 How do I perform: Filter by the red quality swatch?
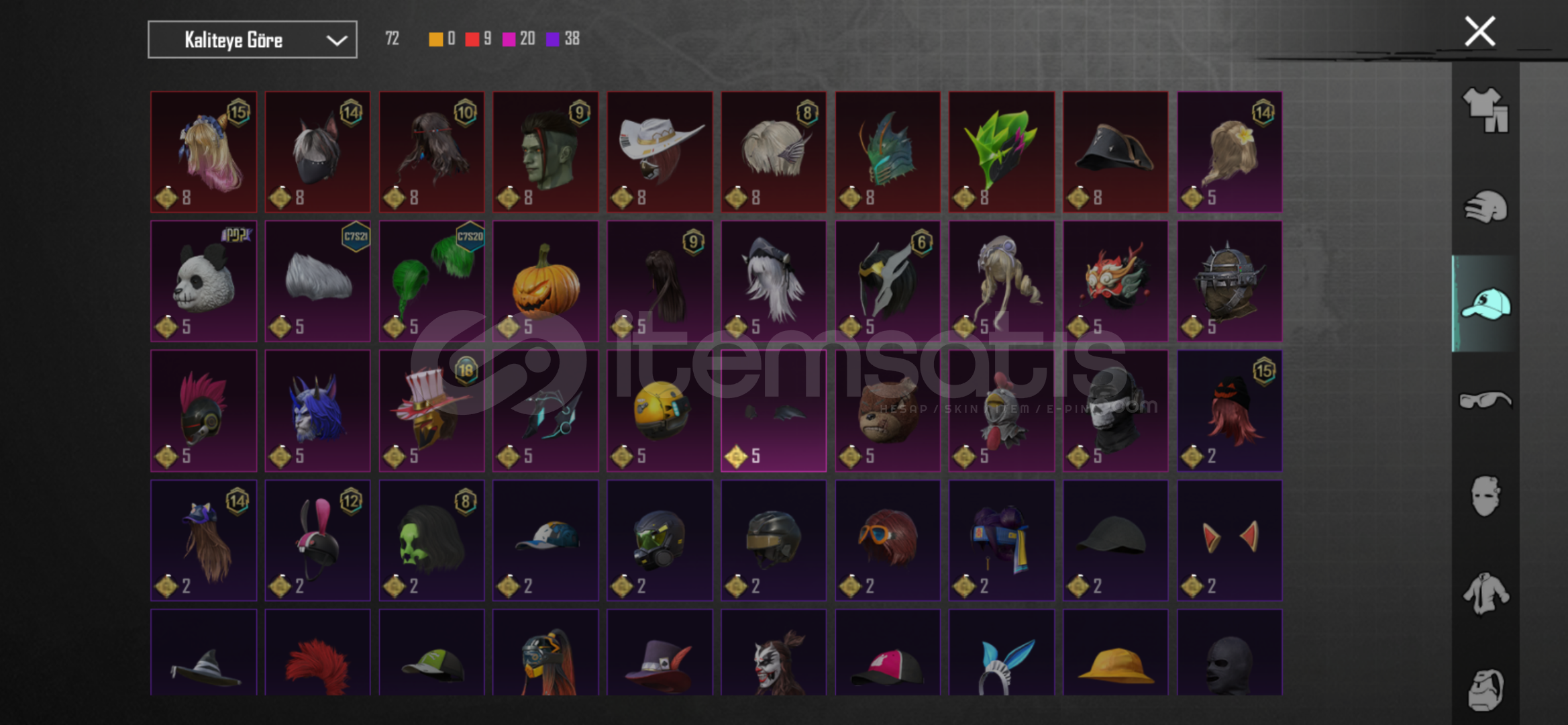pos(472,39)
